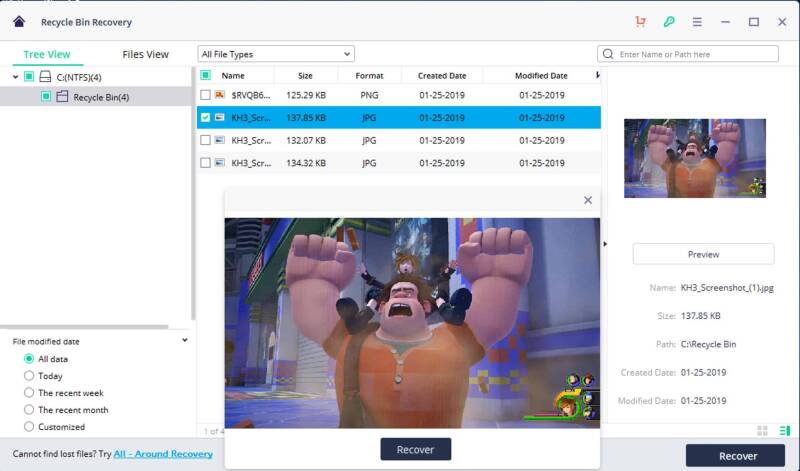
Task: Toggle the select-all header checkbox
Action: [x=205, y=76]
